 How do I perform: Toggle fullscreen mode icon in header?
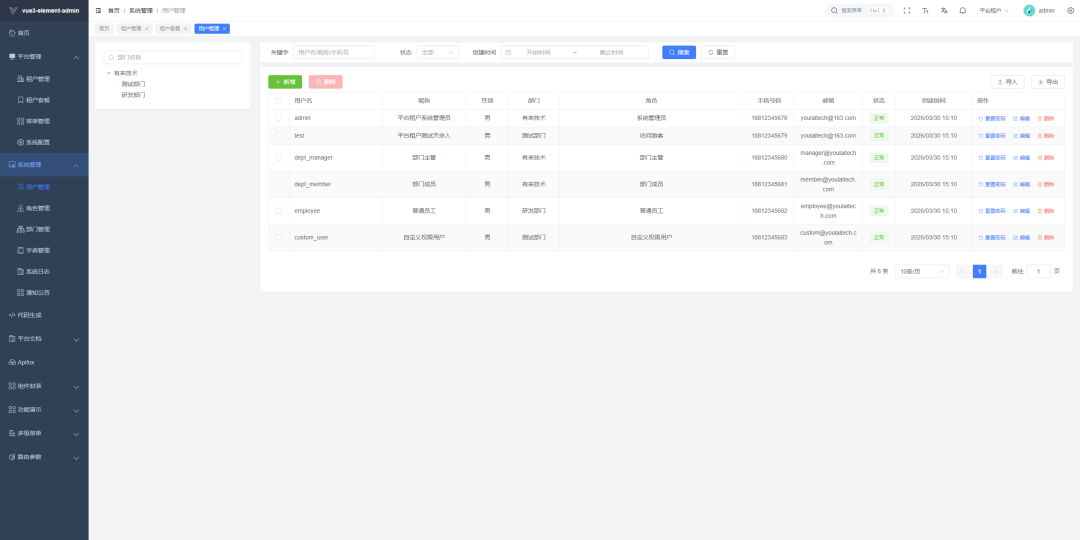tap(907, 10)
